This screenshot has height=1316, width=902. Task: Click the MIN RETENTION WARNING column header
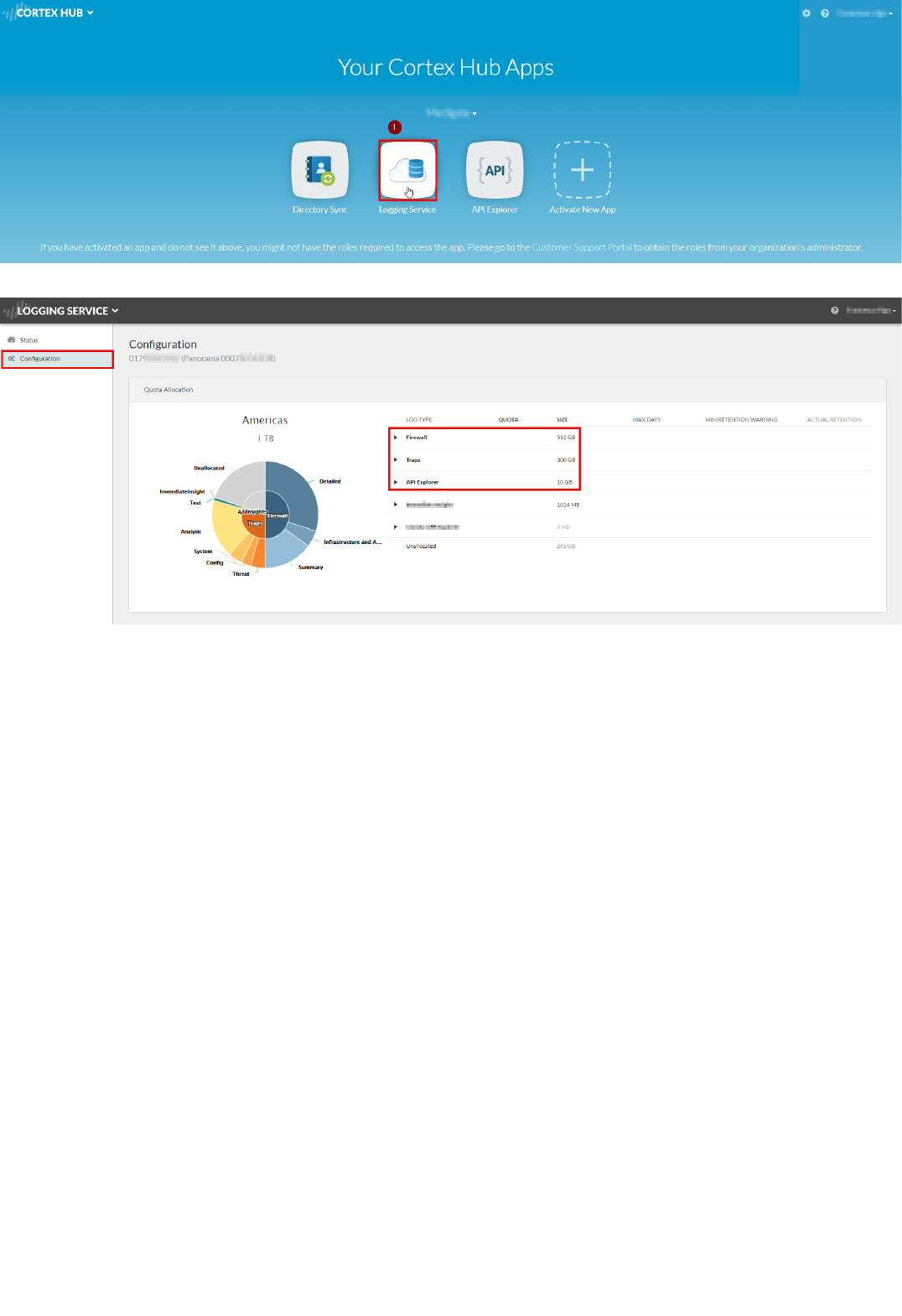(x=741, y=420)
